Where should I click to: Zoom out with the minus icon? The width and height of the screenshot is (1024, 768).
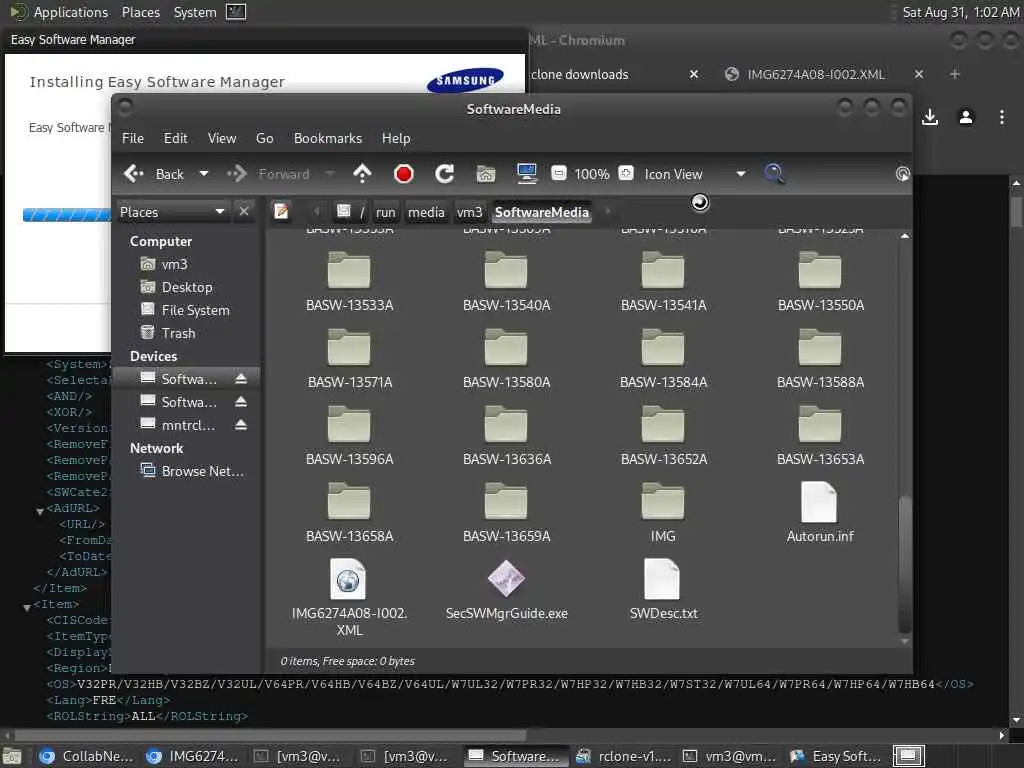(x=558, y=173)
